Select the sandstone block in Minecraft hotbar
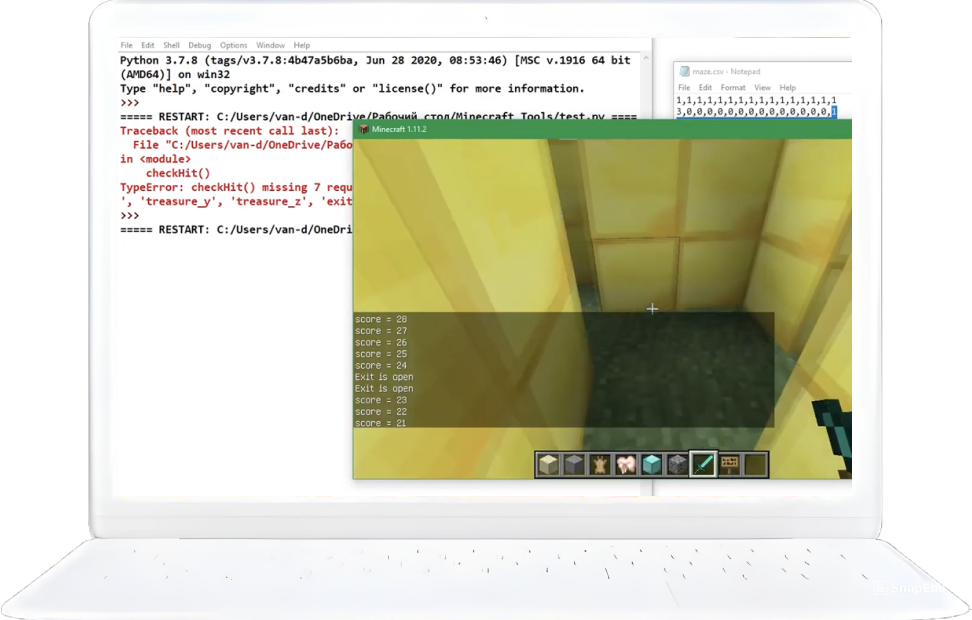Screen dimensions: 972x620 [x=548, y=464]
